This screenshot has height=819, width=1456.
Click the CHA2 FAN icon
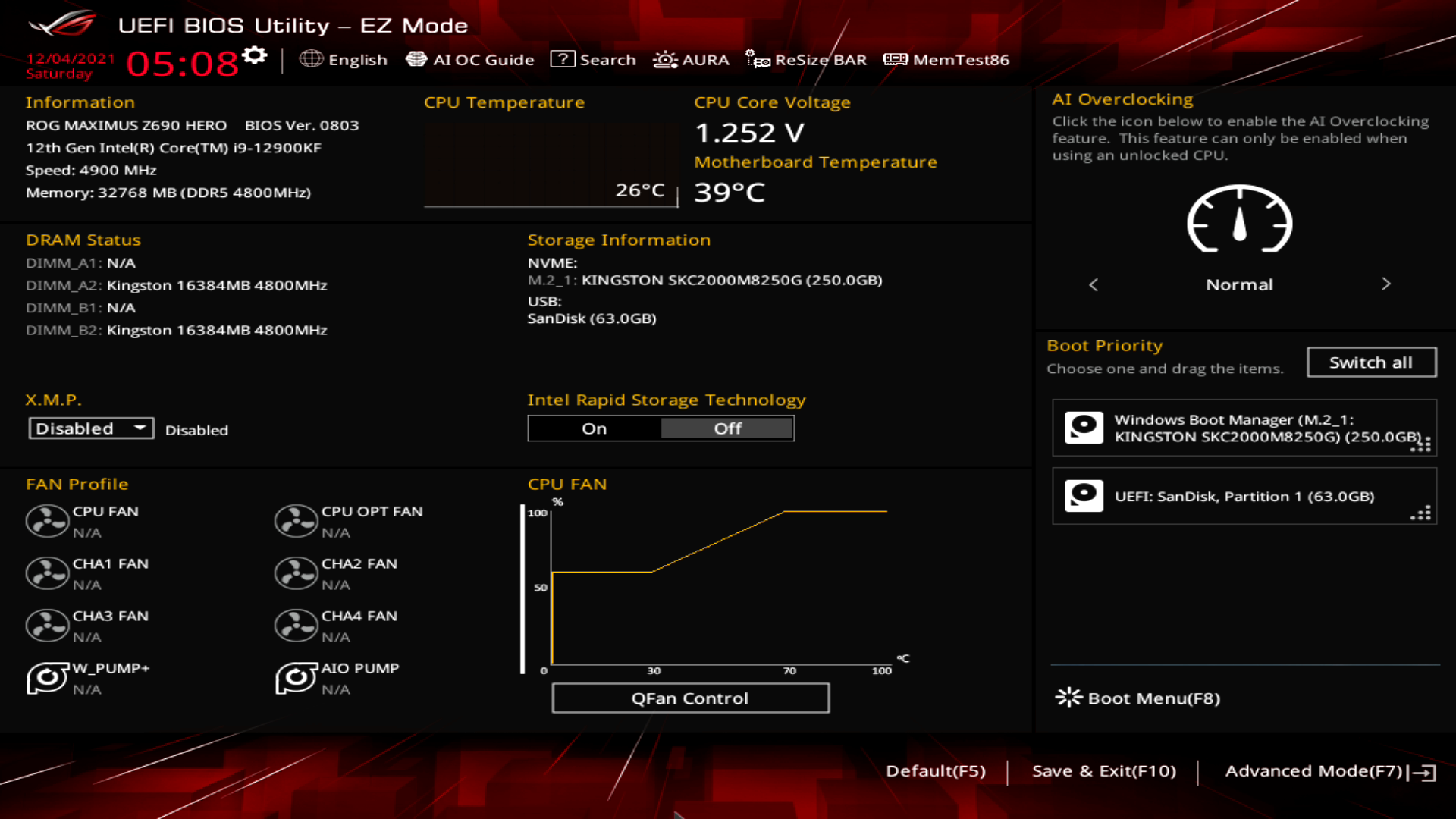click(296, 574)
